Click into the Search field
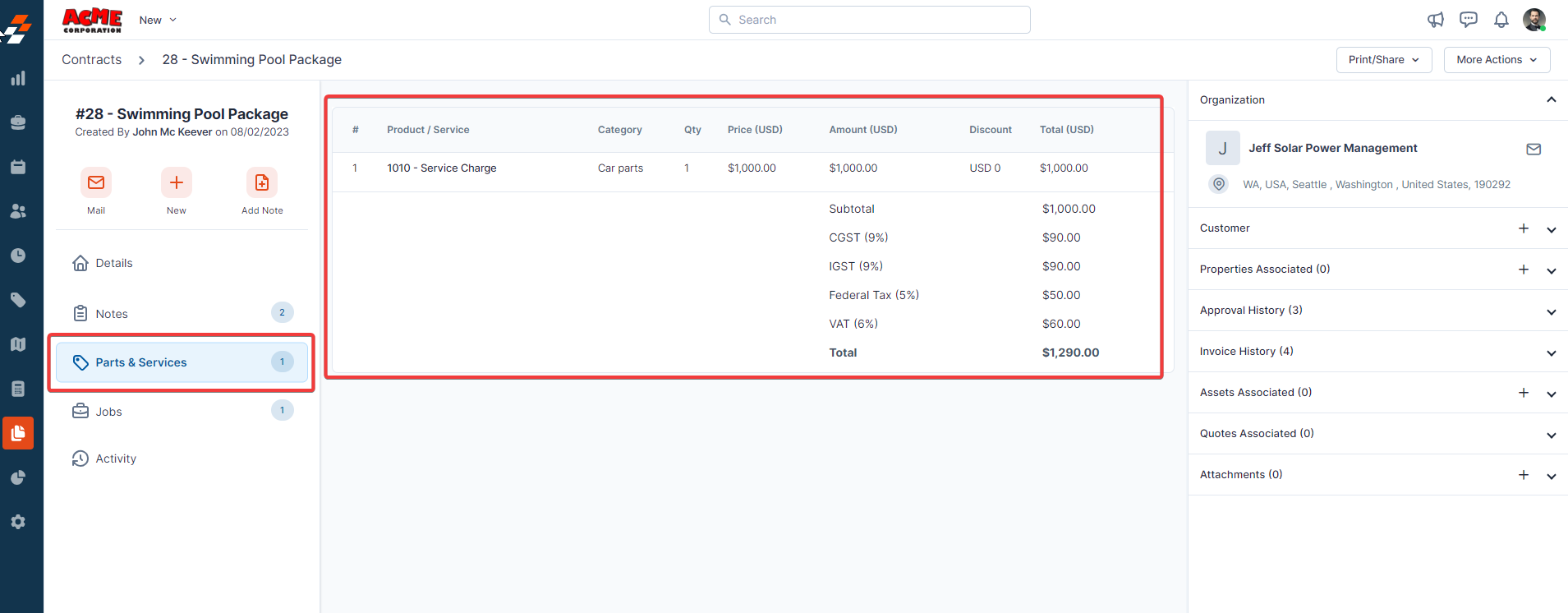The height and width of the screenshot is (613, 1568). click(869, 20)
